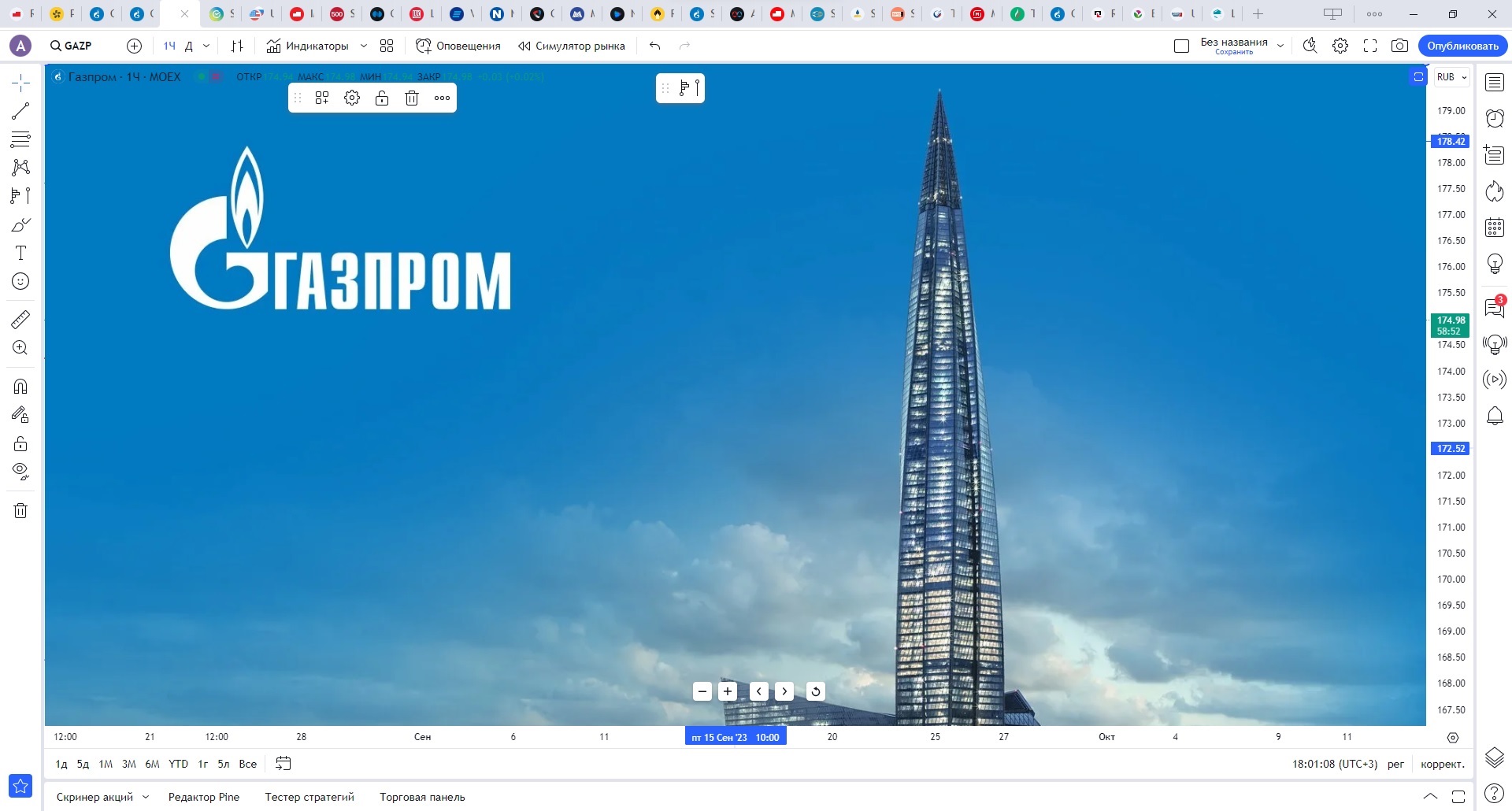Open the alerts clock panel
The image size is (1512, 811).
(1495, 118)
